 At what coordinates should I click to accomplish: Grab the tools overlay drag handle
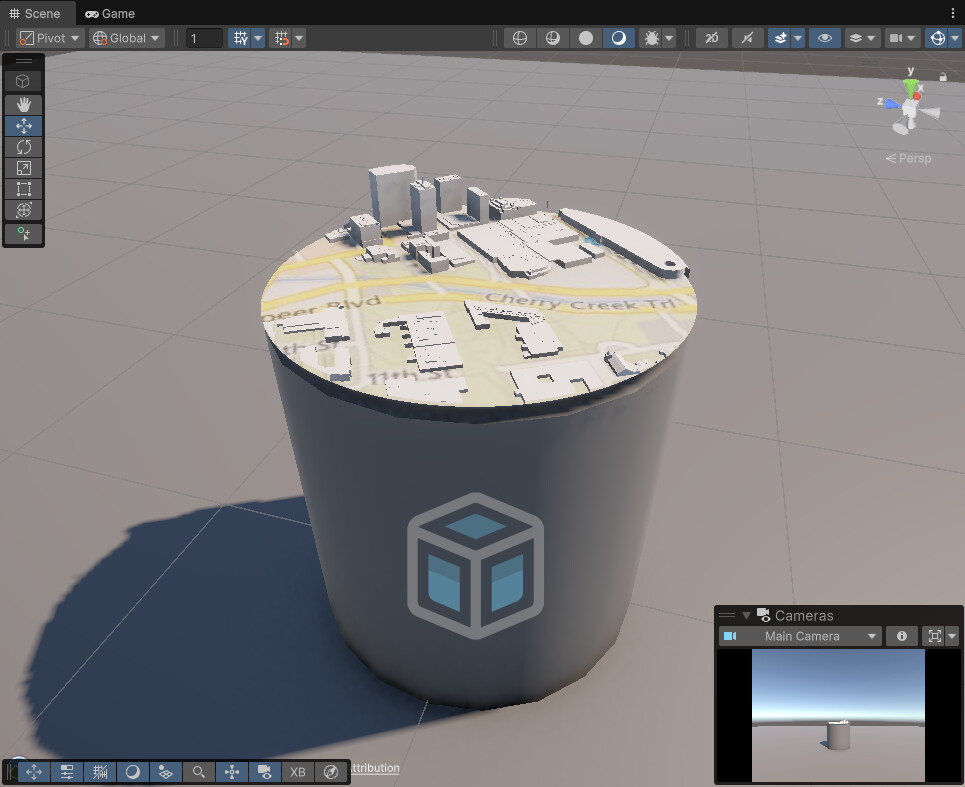pos(23,61)
